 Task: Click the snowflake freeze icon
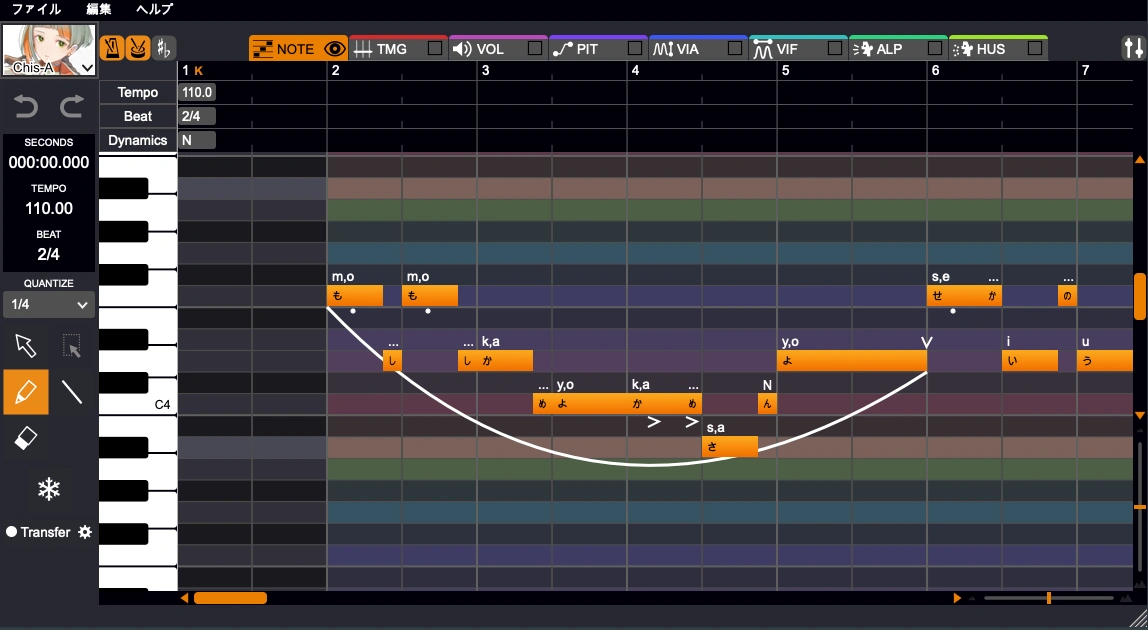[48, 489]
